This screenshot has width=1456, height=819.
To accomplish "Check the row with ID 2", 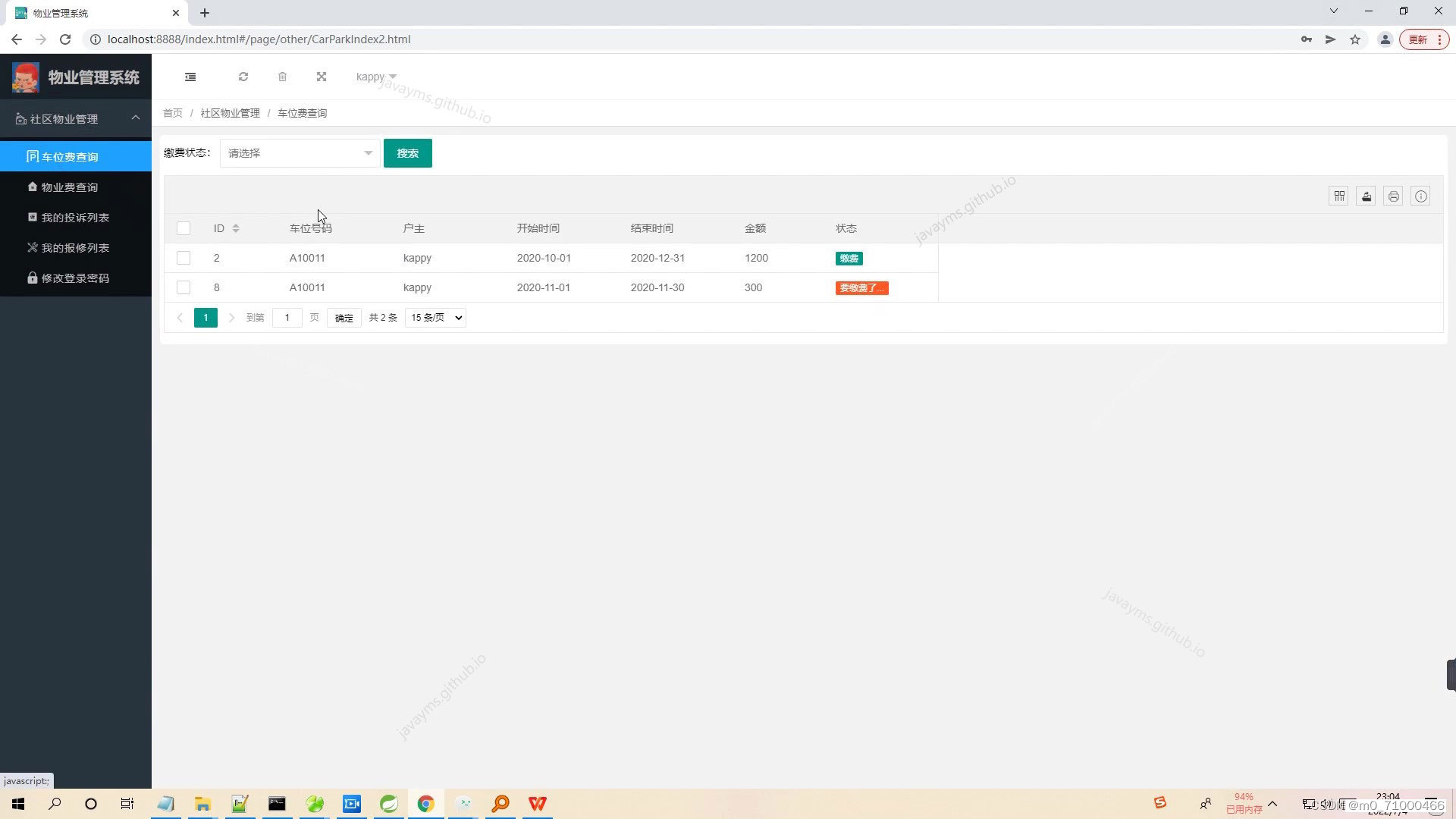I will 184,258.
